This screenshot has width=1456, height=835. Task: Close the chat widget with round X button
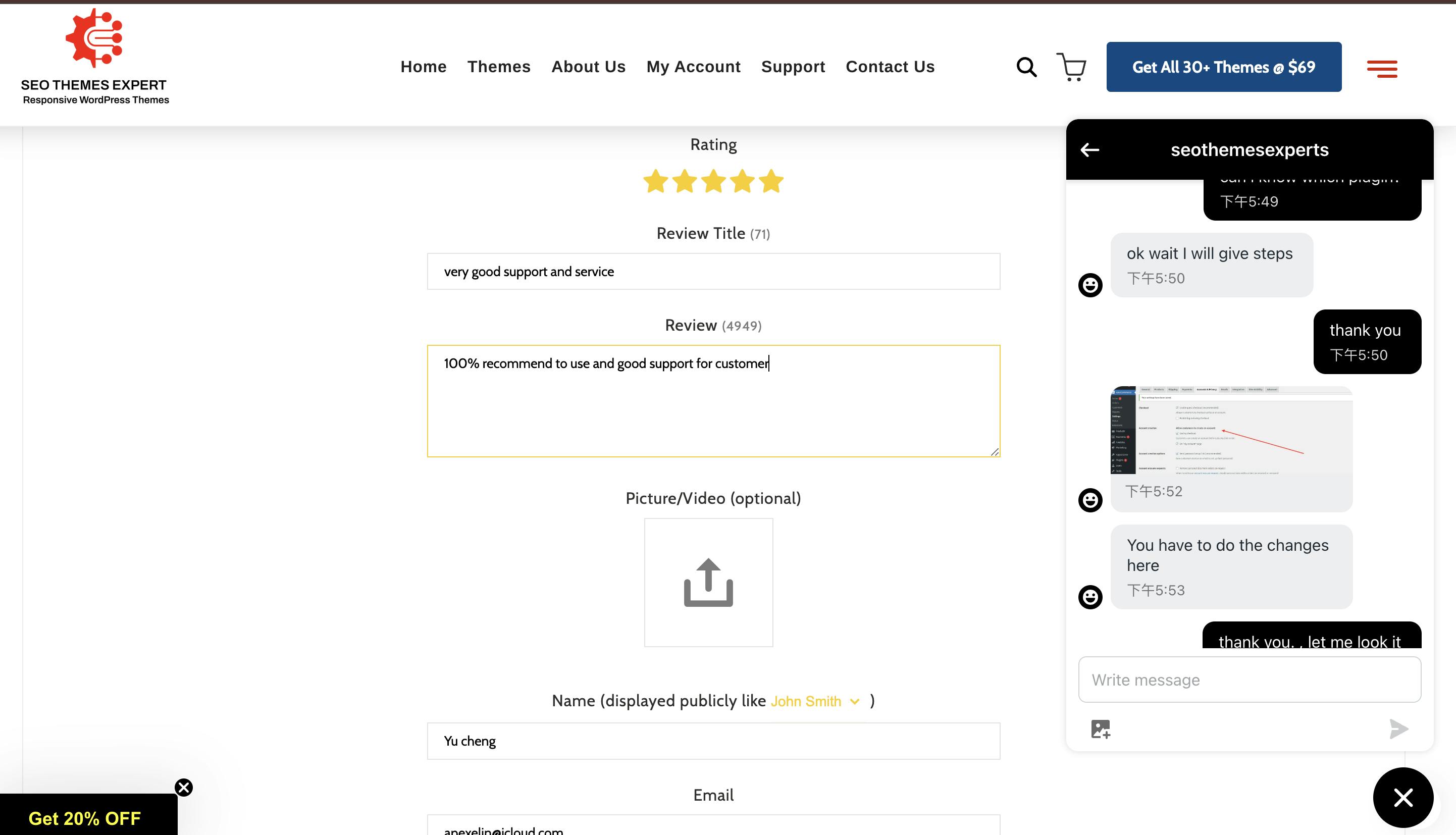coord(1402,797)
